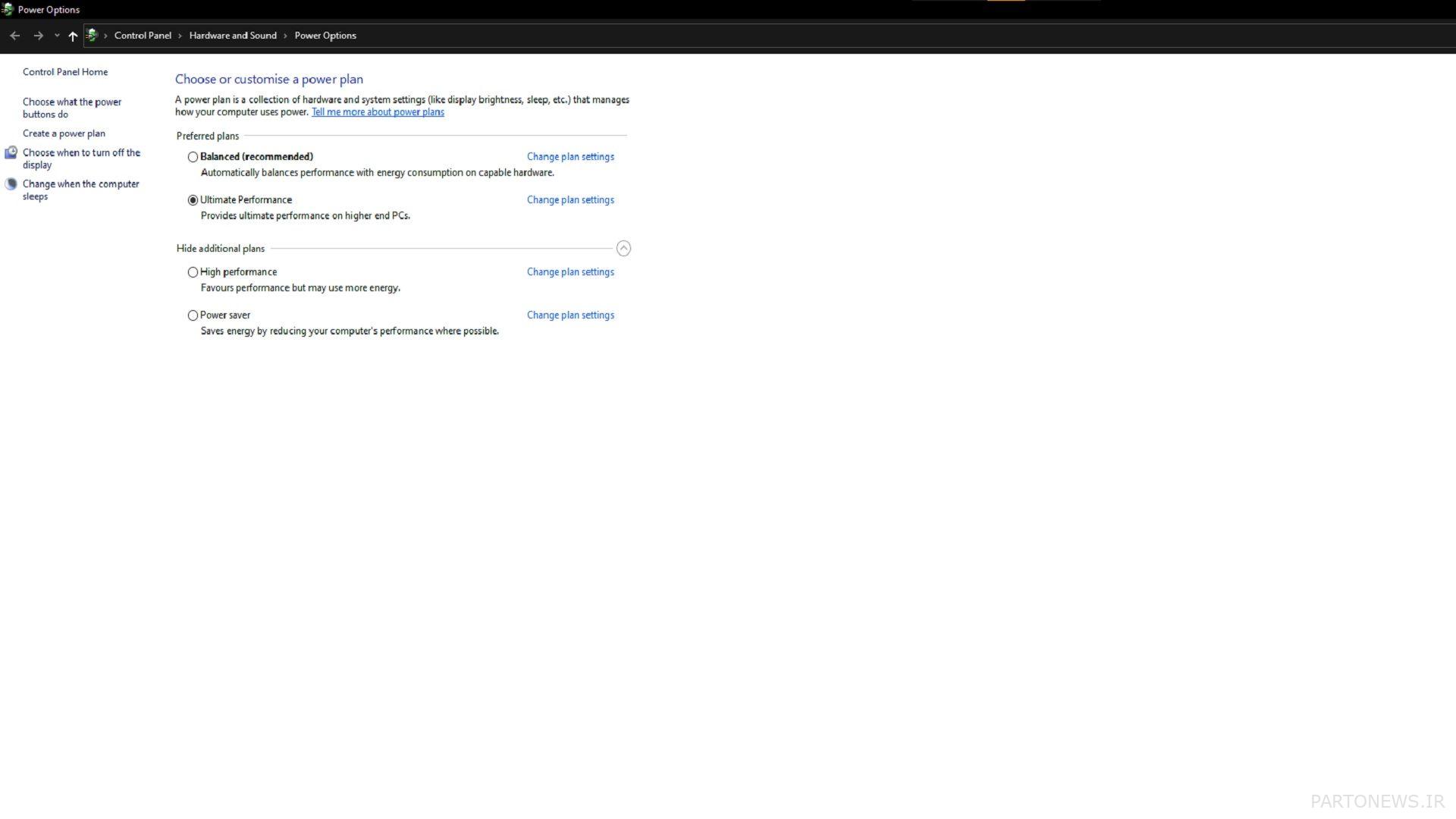Select the Balanced (recommended) power plan
The width and height of the screenshot is (1456, 819).
tap(193, 157)
